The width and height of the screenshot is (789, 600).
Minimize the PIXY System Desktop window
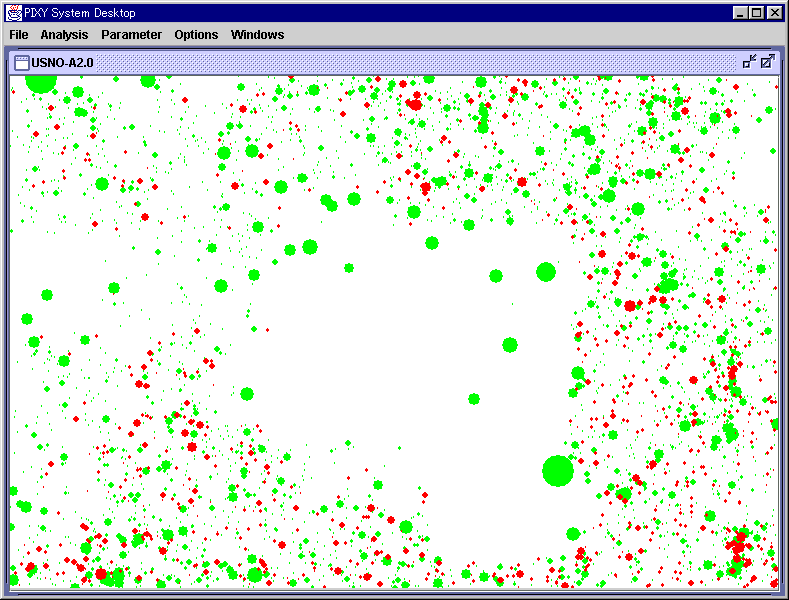point(739,13)
